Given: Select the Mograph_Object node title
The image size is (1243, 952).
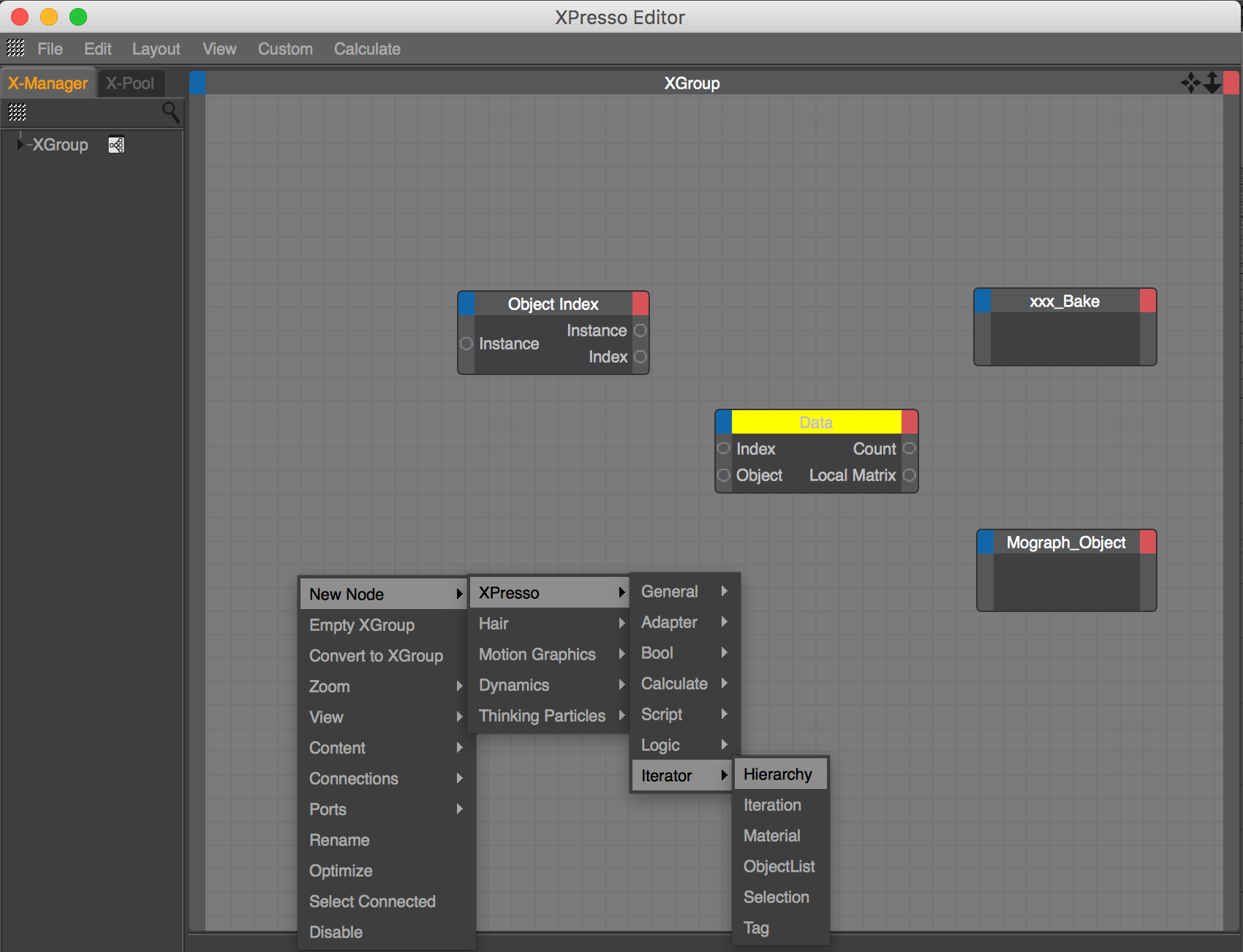Looking at the screenshot, I should click(x=1066, y=543).
